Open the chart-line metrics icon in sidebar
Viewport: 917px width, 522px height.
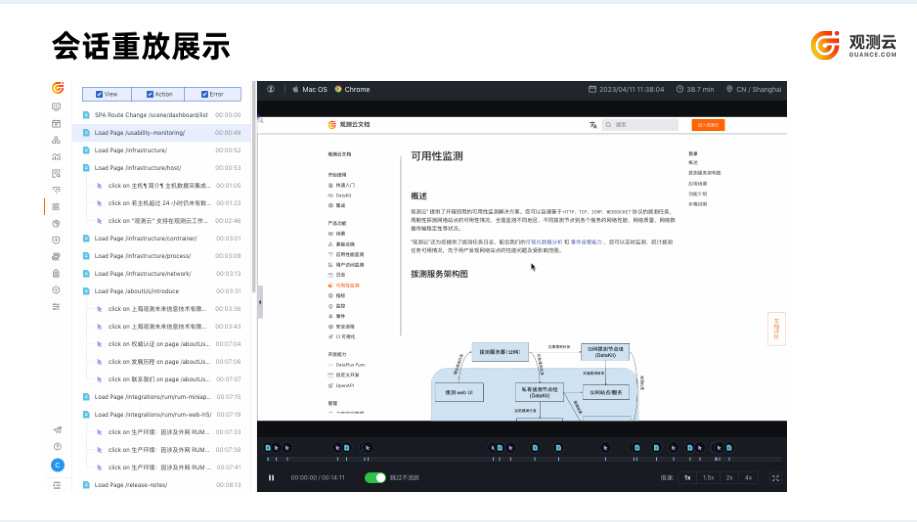tap(56, 157)
